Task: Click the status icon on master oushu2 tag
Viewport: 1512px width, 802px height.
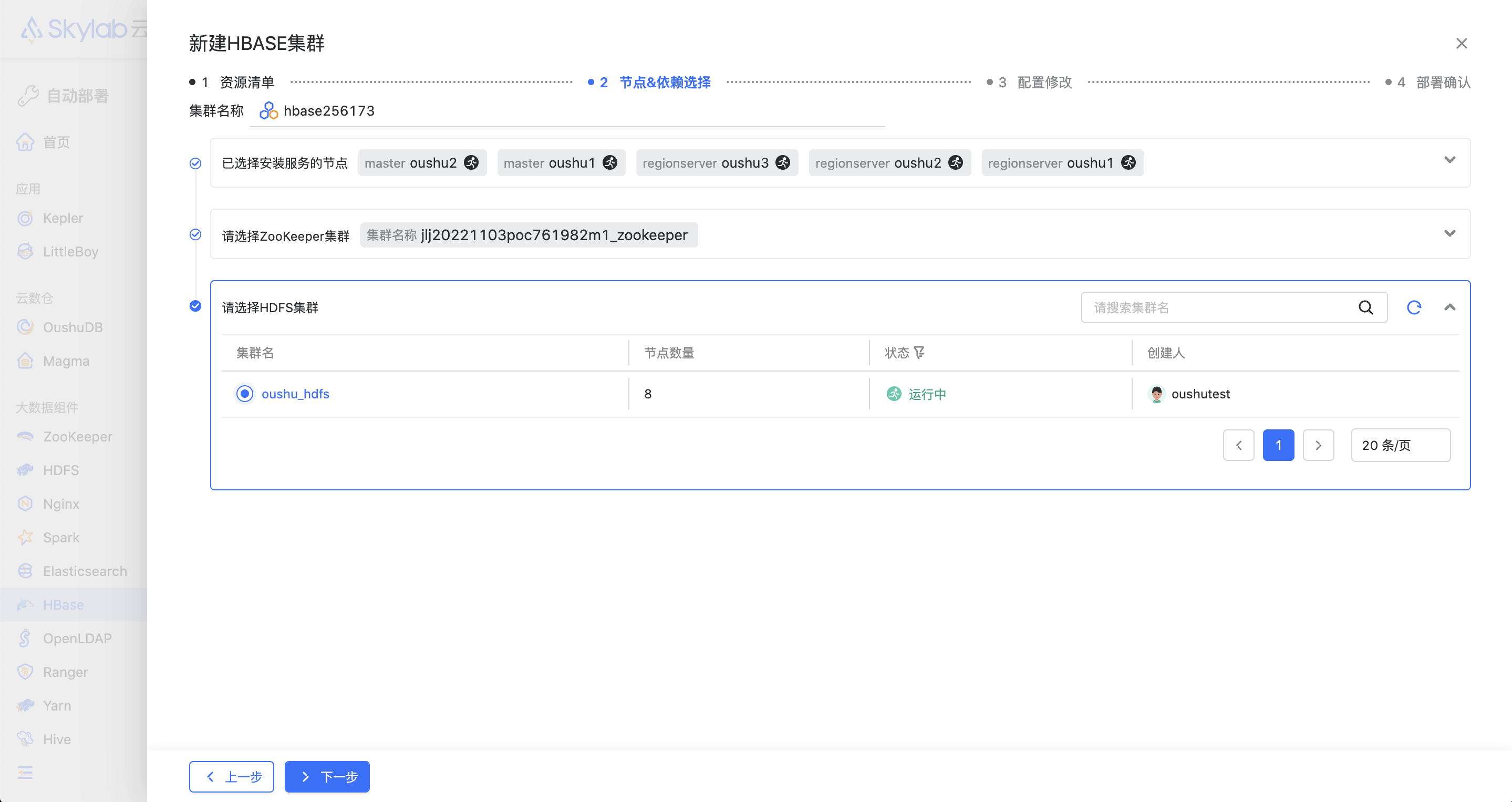Action: tap(471, 162)
